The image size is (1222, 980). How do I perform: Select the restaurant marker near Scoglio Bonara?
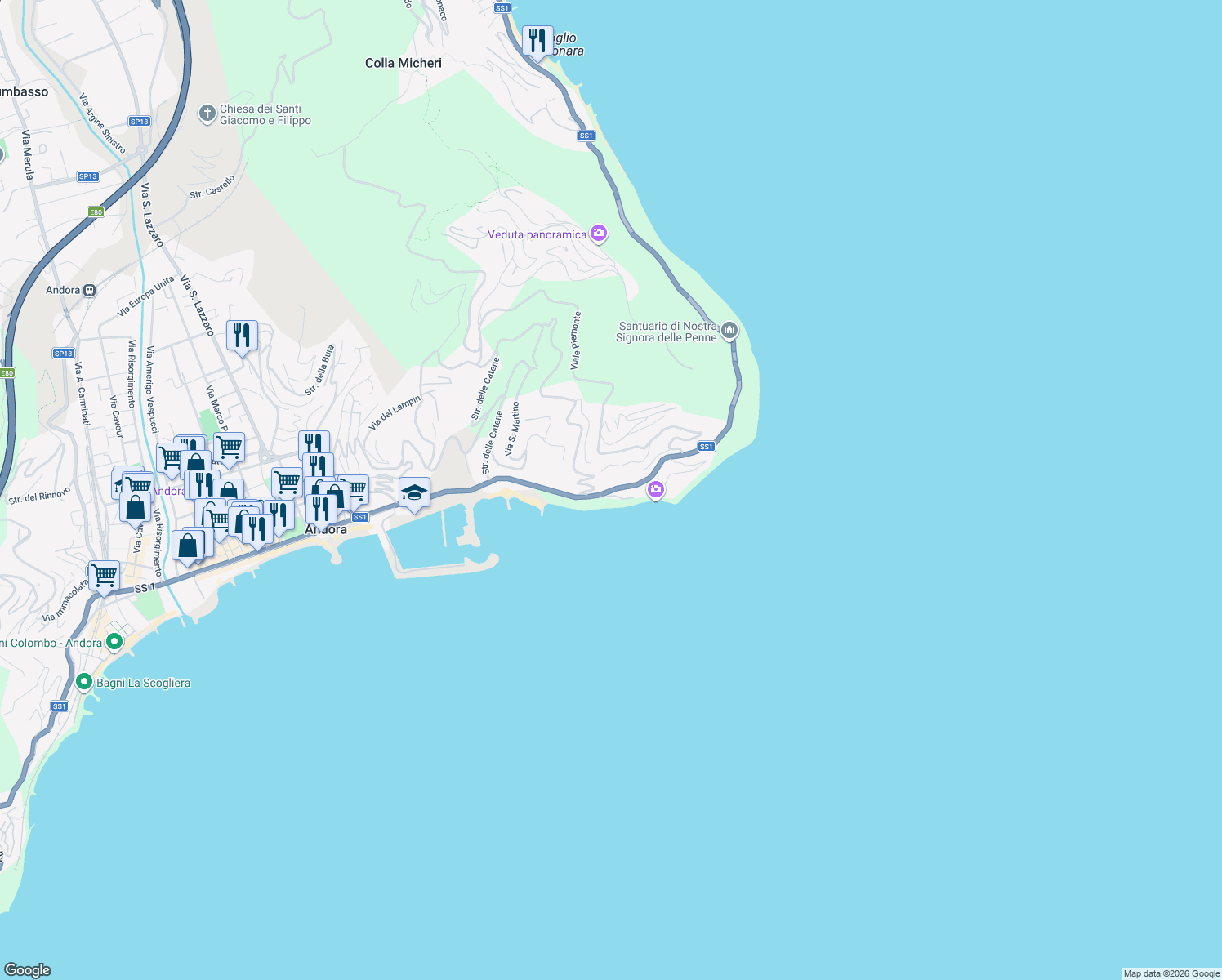pyautogui.click(x=537, y=39)
